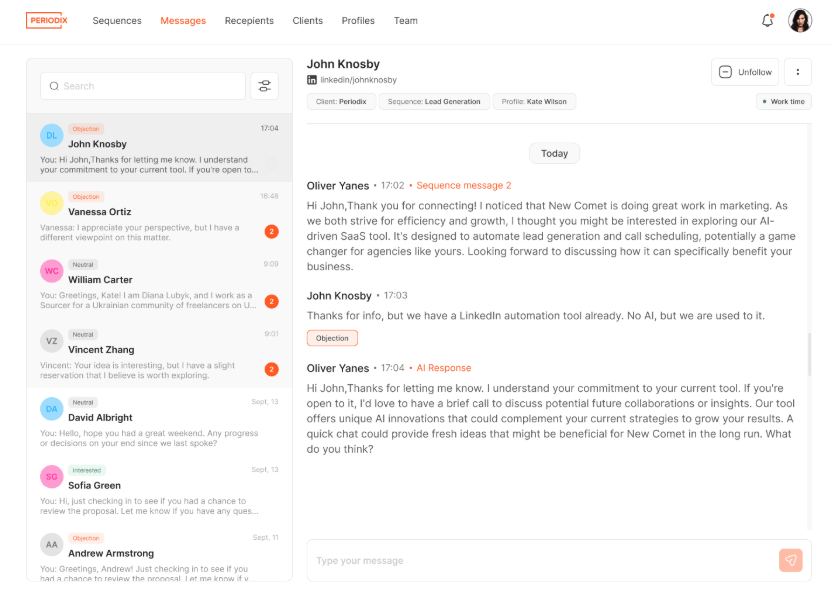
Task: Click the Objection label under John's reply
Action: click(332, 338)
